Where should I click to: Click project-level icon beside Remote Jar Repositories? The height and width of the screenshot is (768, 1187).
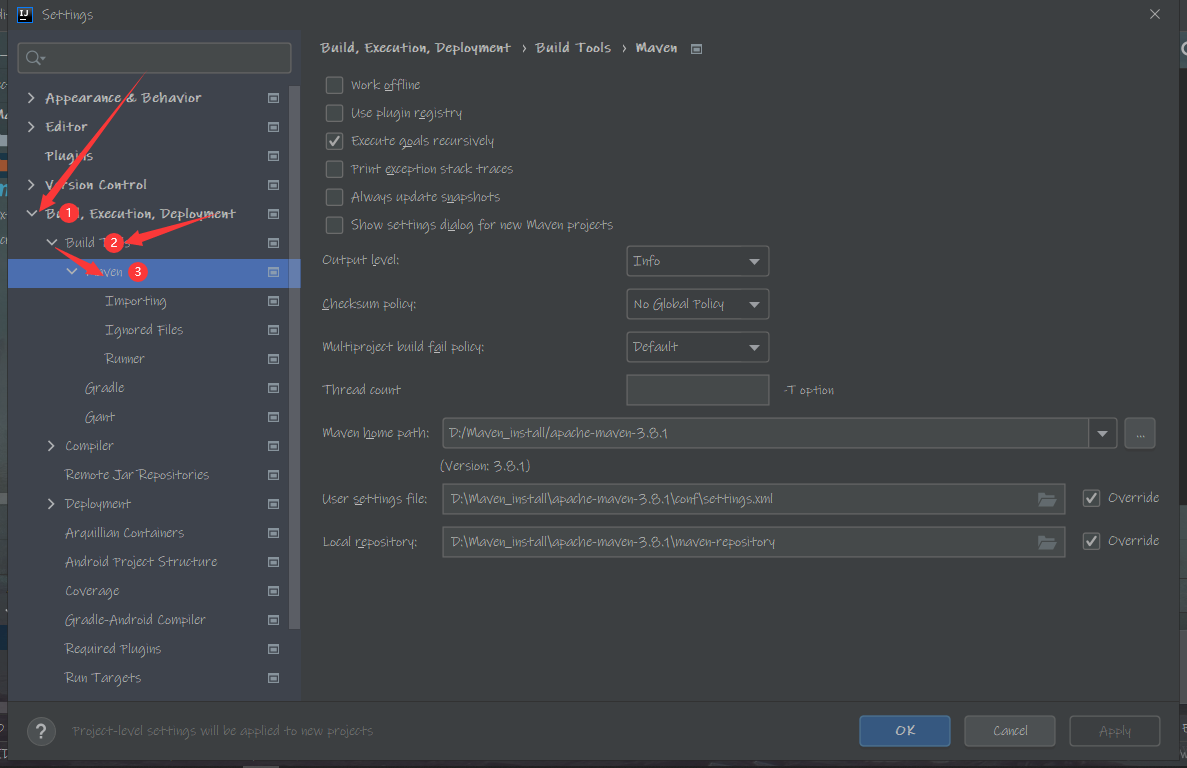pyautogui.click(x=273, y=475)
